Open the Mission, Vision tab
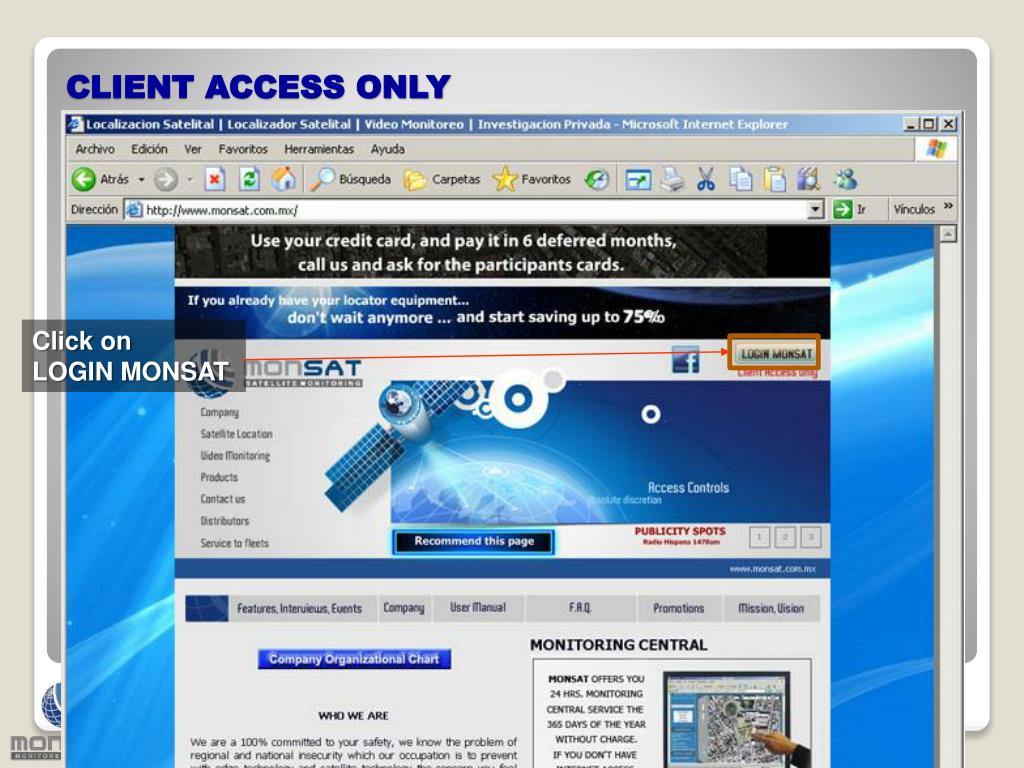The width and height of the screenshot is (1024, 768). point(771,609)
